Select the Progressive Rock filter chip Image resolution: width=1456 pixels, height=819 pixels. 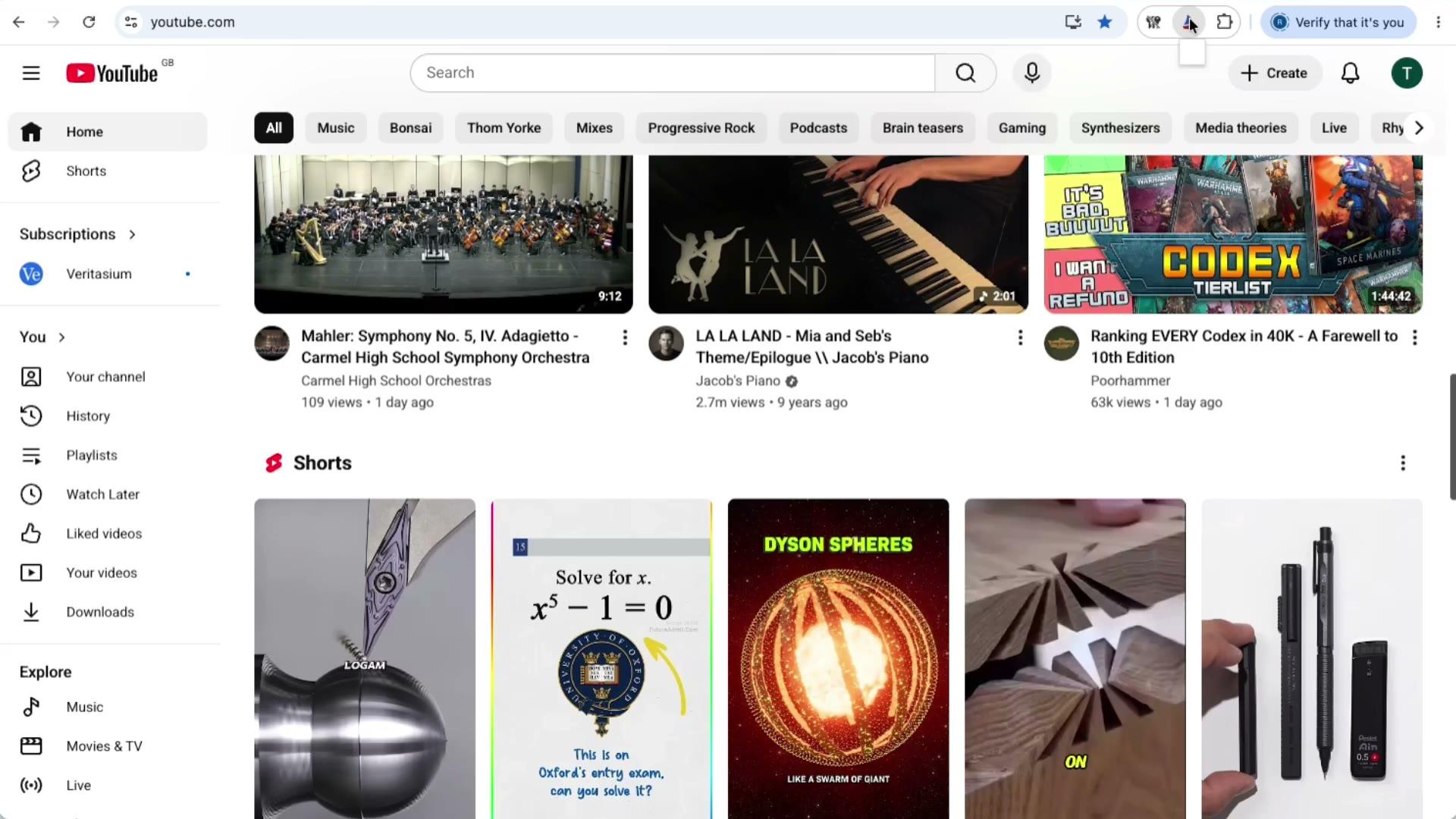[x=701, y=128]
